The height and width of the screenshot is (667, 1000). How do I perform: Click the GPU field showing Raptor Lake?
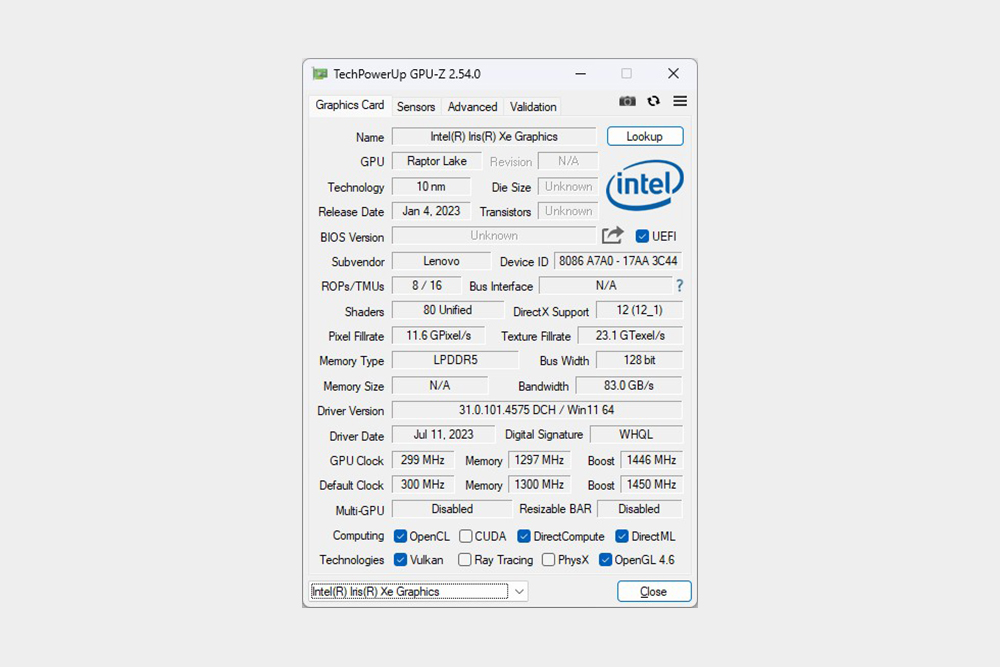click(x=437, y=161)
